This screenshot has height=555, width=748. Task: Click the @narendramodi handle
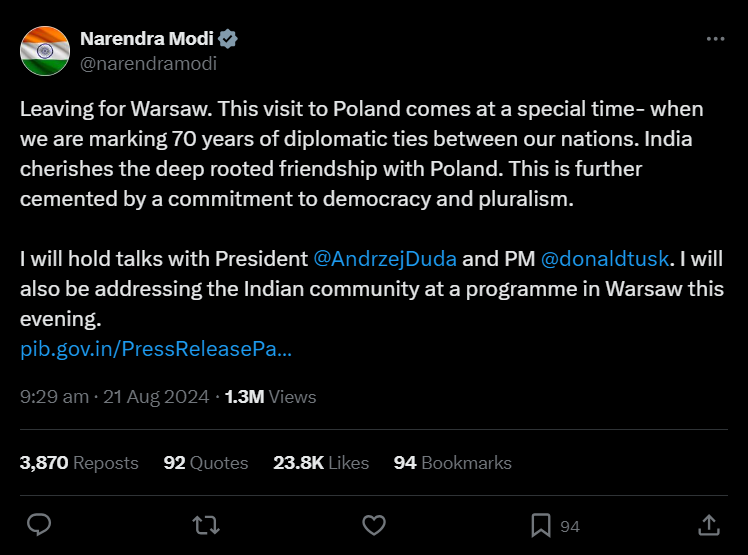[x=148, y=63]
